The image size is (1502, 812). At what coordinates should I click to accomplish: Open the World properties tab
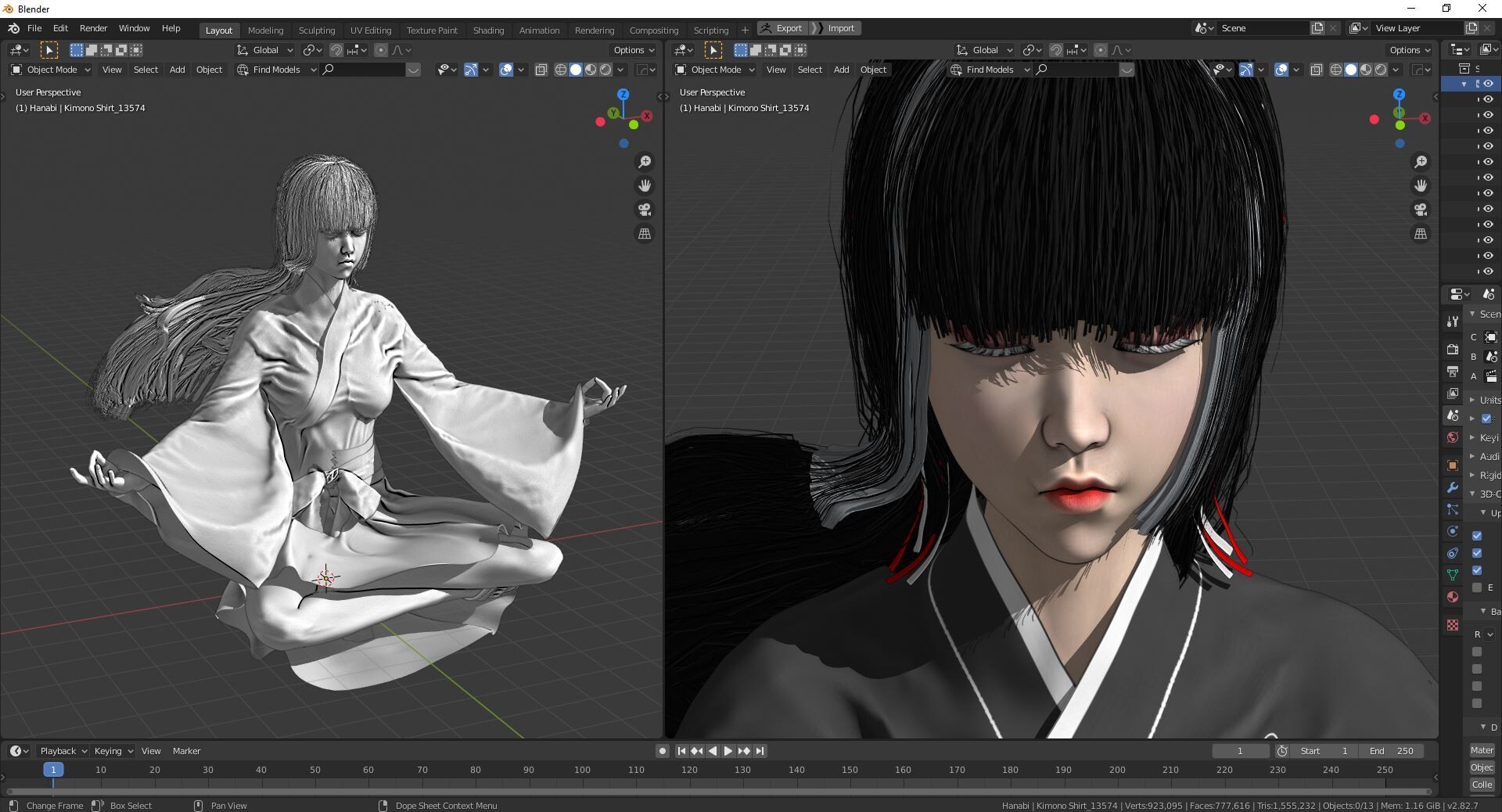(x=1453, y=437)
